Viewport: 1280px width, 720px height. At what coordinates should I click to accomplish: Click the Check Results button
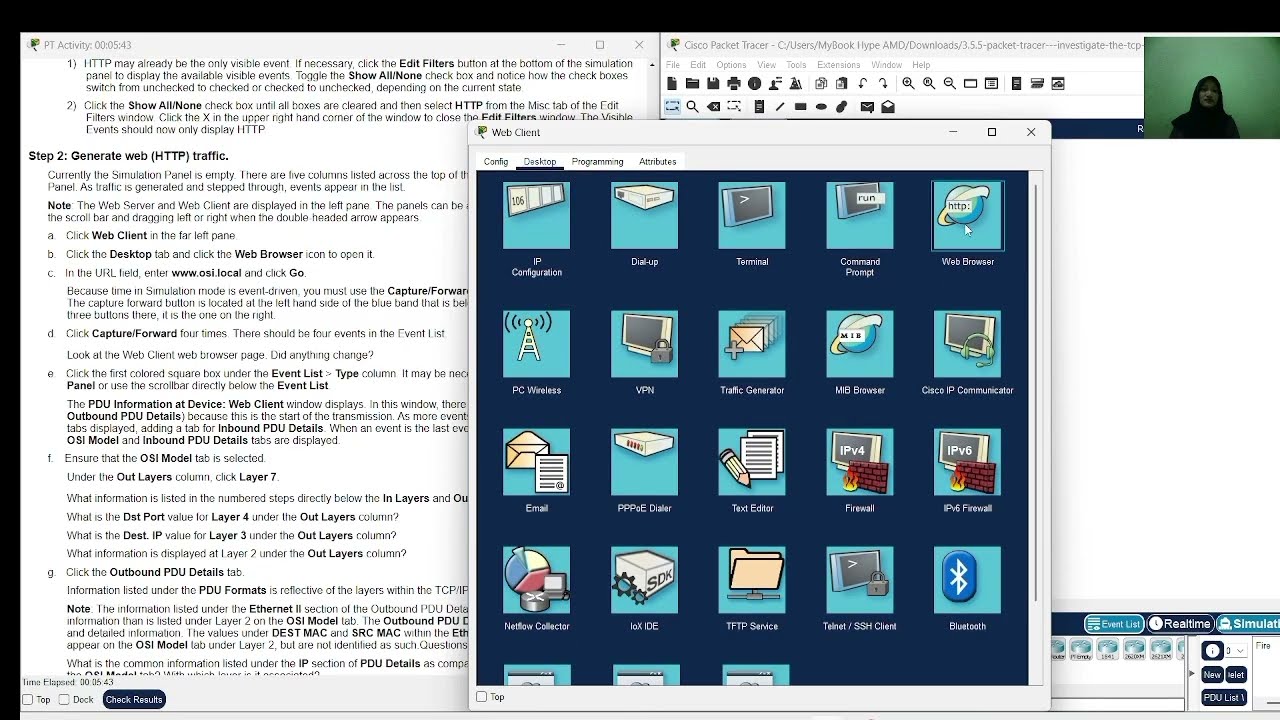point(134,700)
